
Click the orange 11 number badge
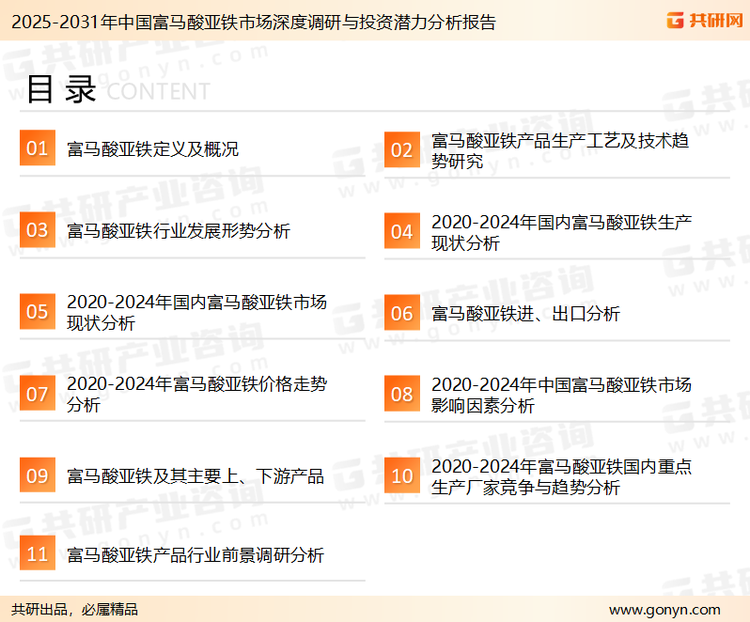pos(37,553)
